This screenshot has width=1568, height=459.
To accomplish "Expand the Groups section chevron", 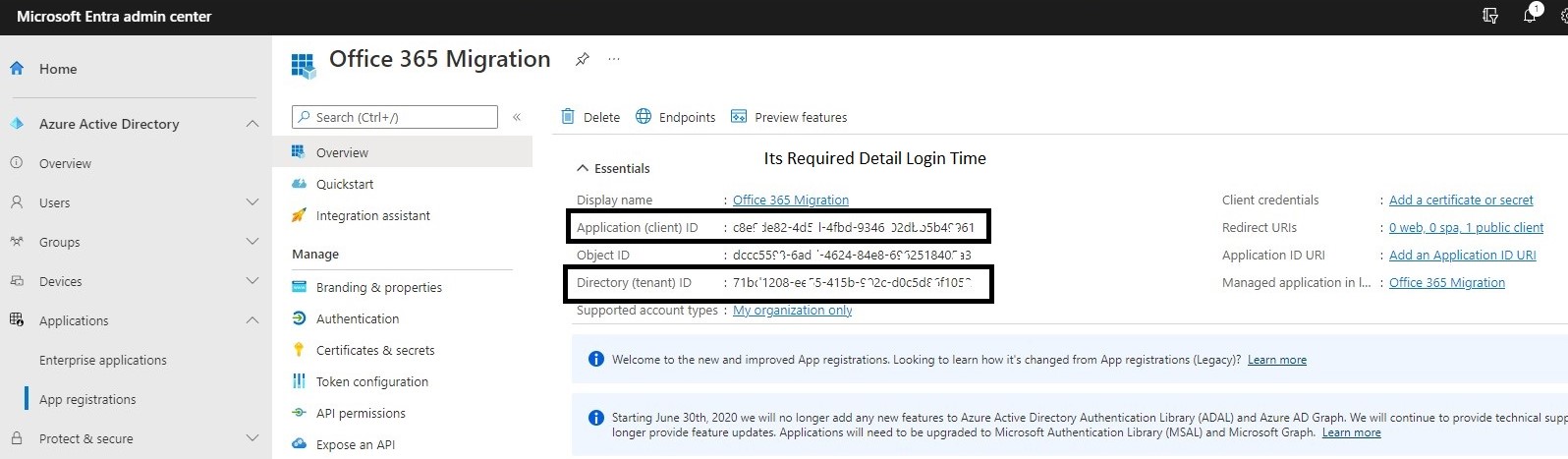I will [252, 242].
